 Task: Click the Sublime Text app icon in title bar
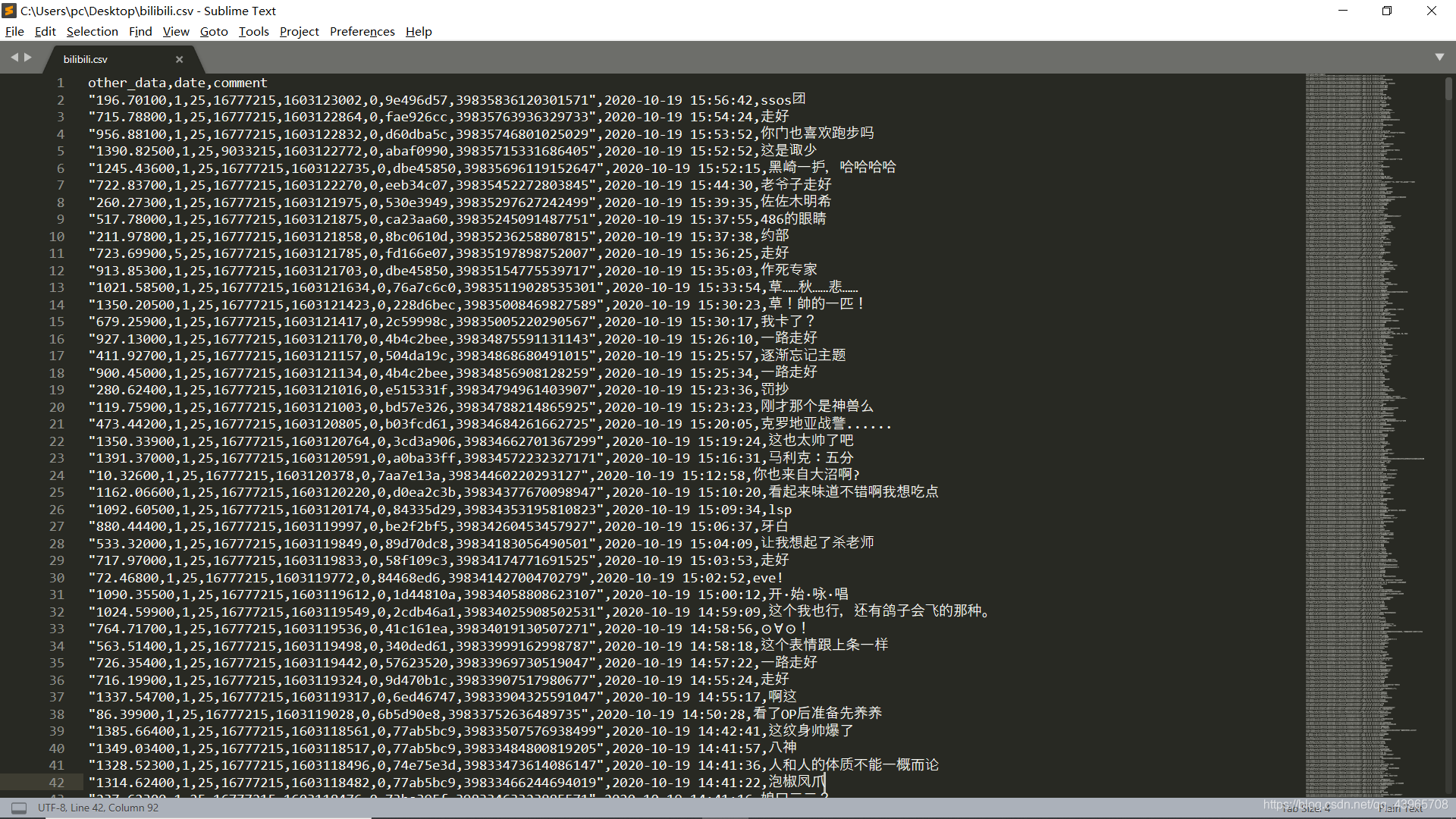tap(9, 11)
